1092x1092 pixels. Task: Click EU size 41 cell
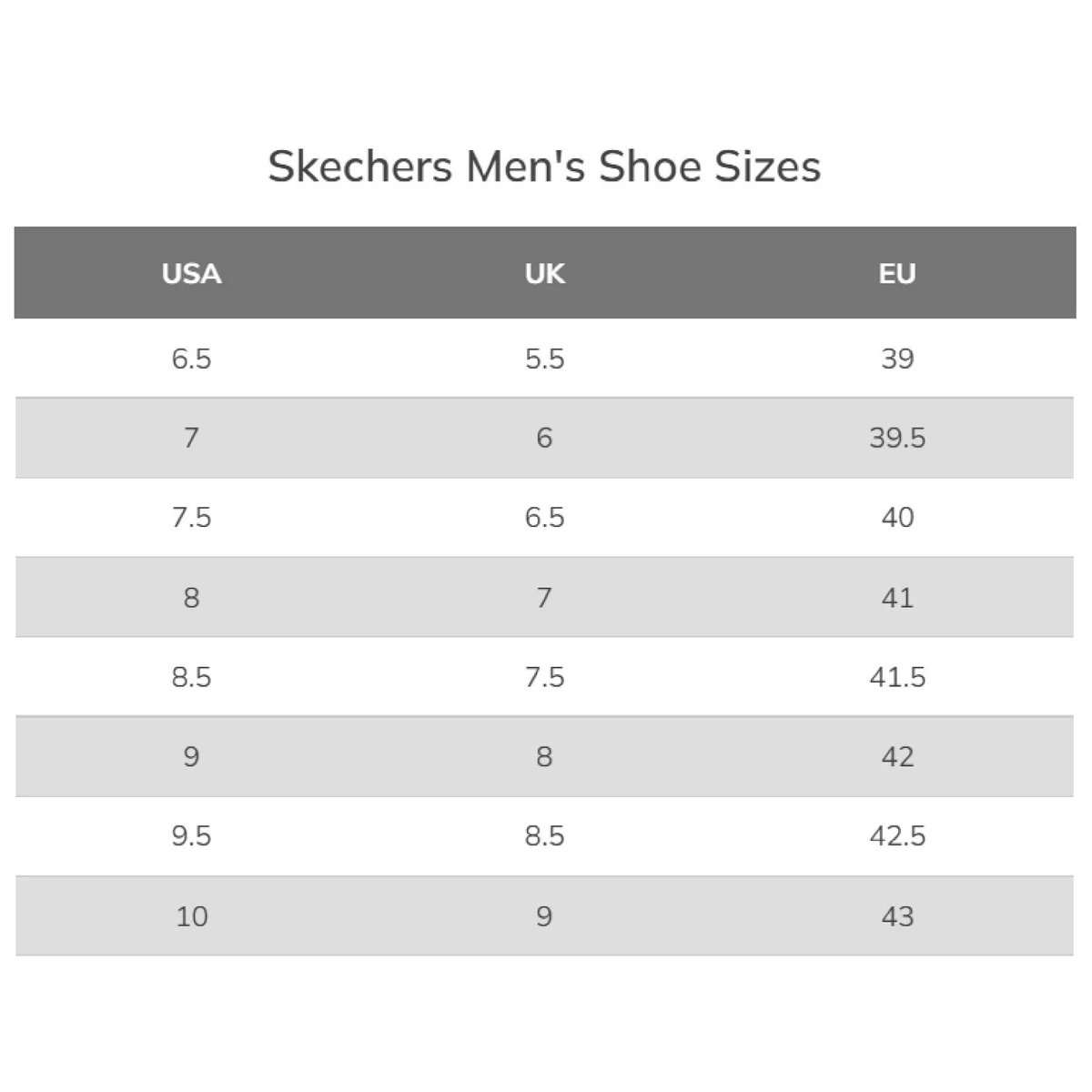[x=897, y=598]
